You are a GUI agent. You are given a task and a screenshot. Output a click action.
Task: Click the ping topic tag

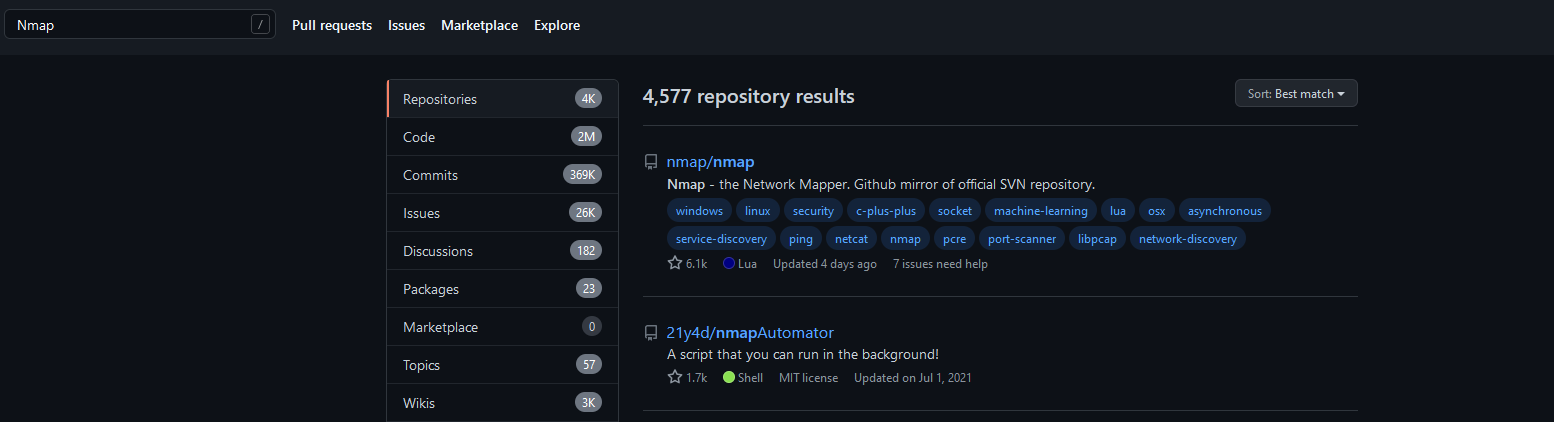click(x=801, y=239)
